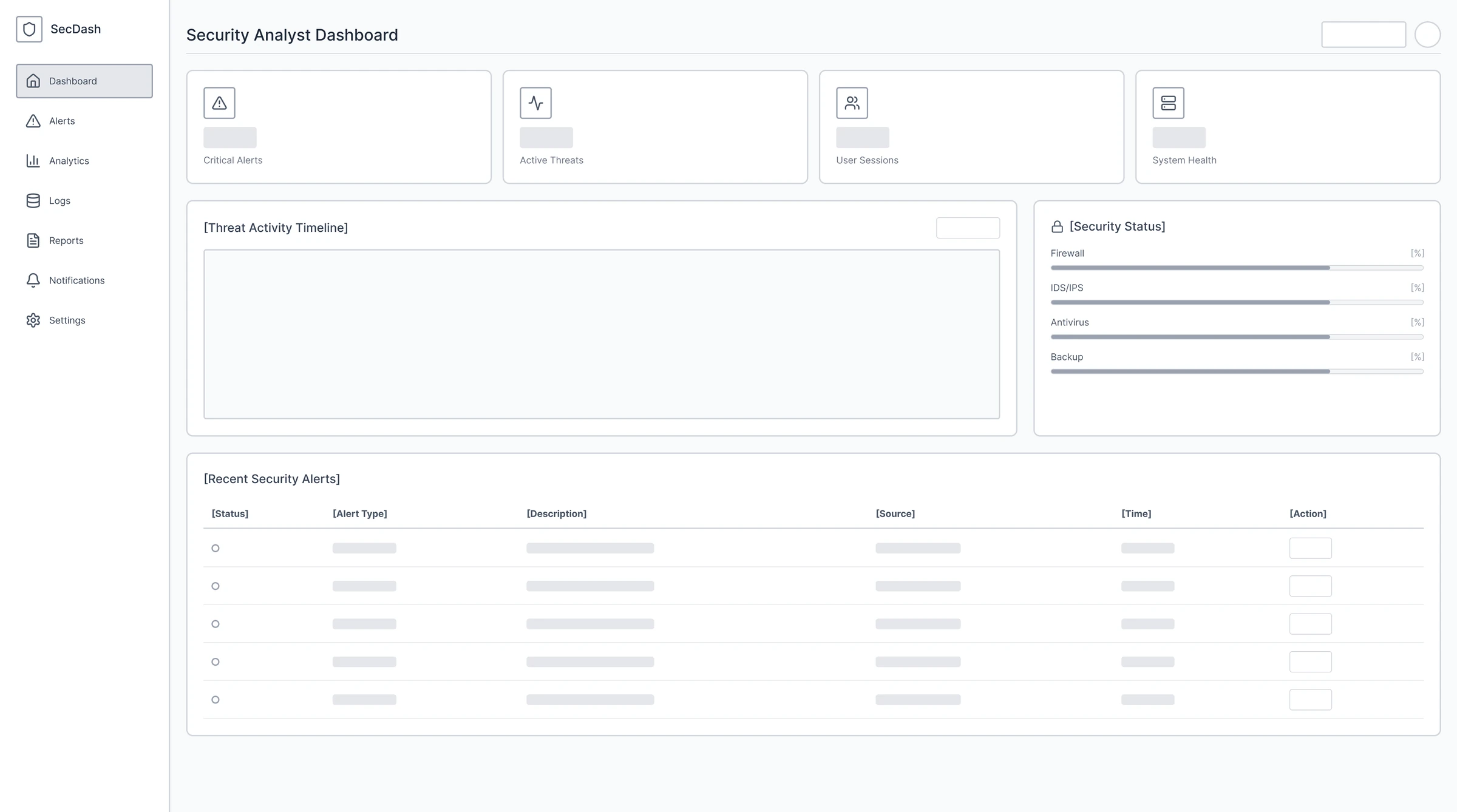Click the fourth alert row action button
The height and width of the screenshot is (812, 1457).
coord(1311,661)
